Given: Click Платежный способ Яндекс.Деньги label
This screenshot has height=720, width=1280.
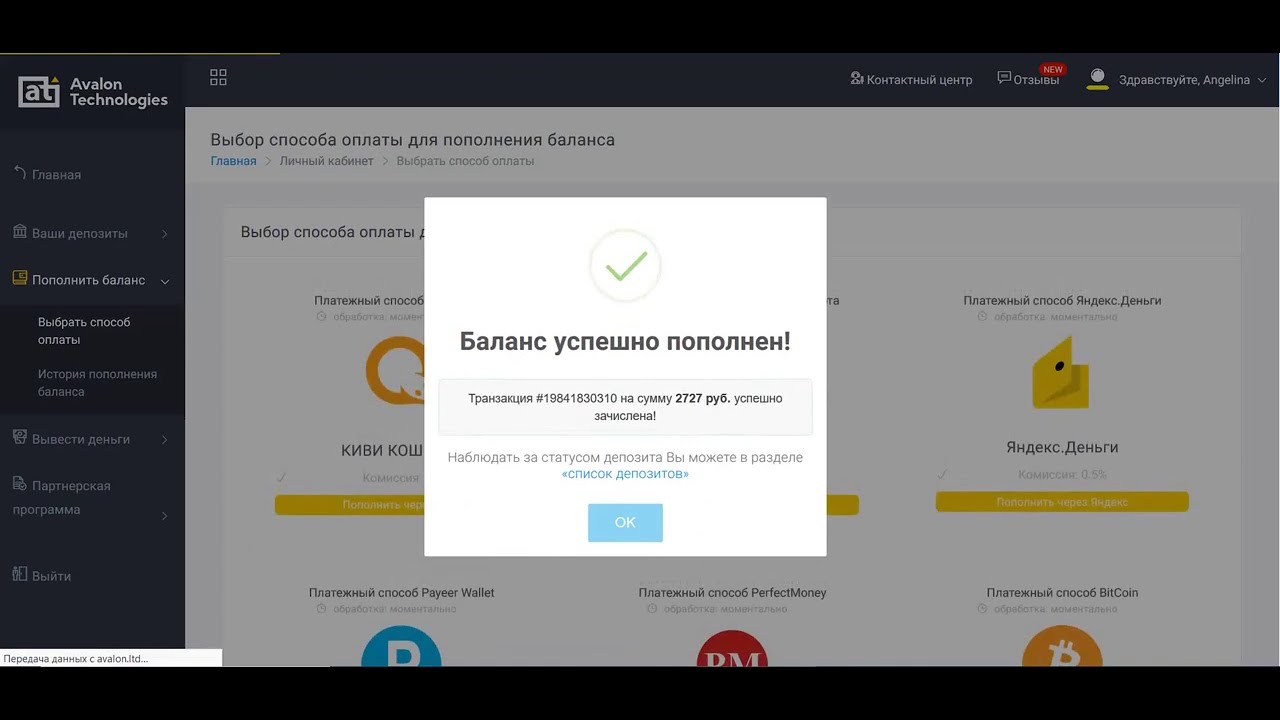Looking at the screenshot, I should tap(1062, 300).
